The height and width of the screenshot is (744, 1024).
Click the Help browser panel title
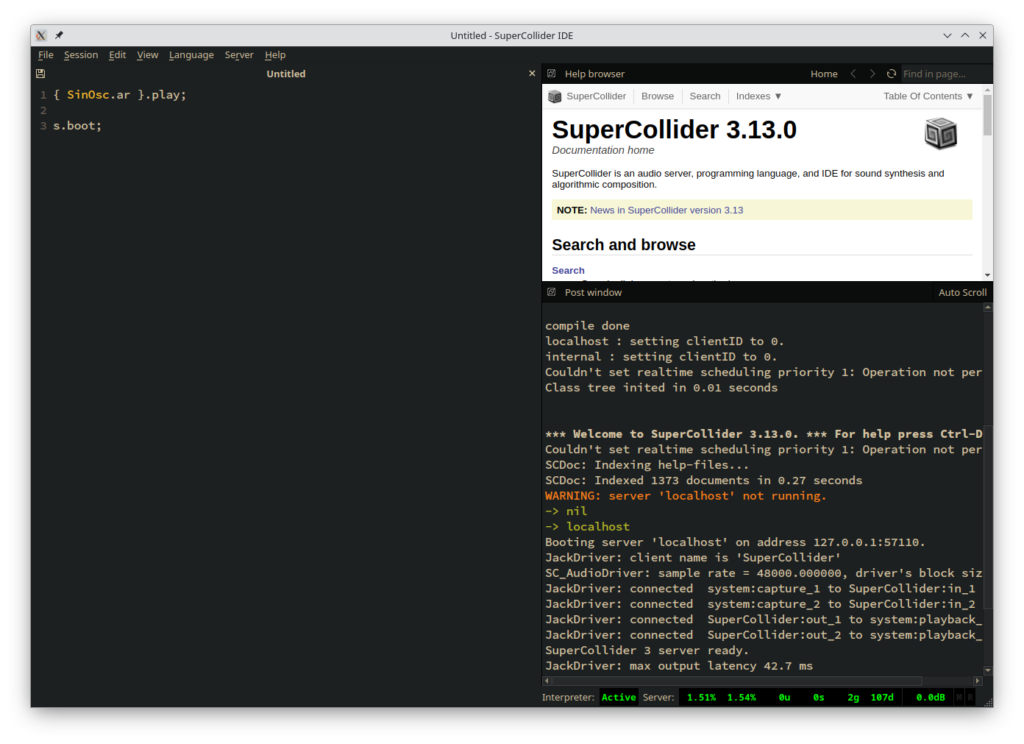click(x=594, y=74)
